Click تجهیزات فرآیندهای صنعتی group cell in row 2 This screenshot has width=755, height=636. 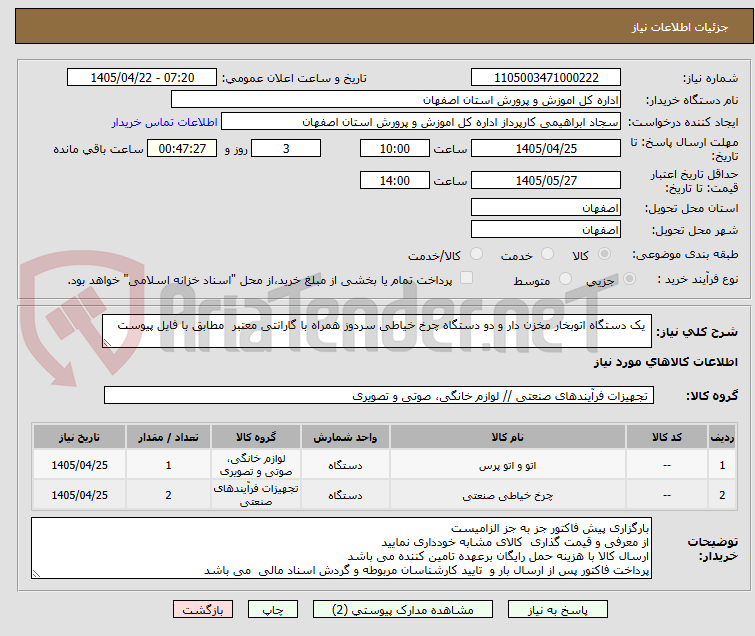tap(256, 495)
